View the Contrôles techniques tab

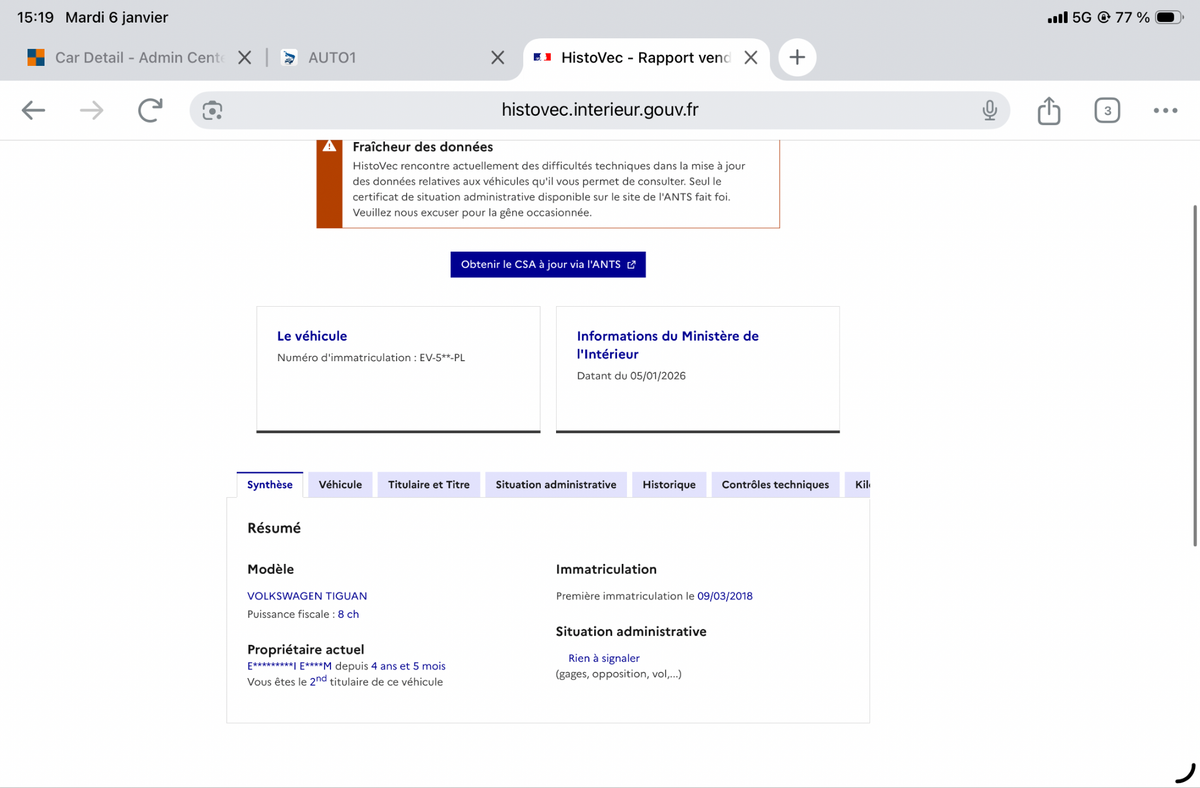coord(775,485)
